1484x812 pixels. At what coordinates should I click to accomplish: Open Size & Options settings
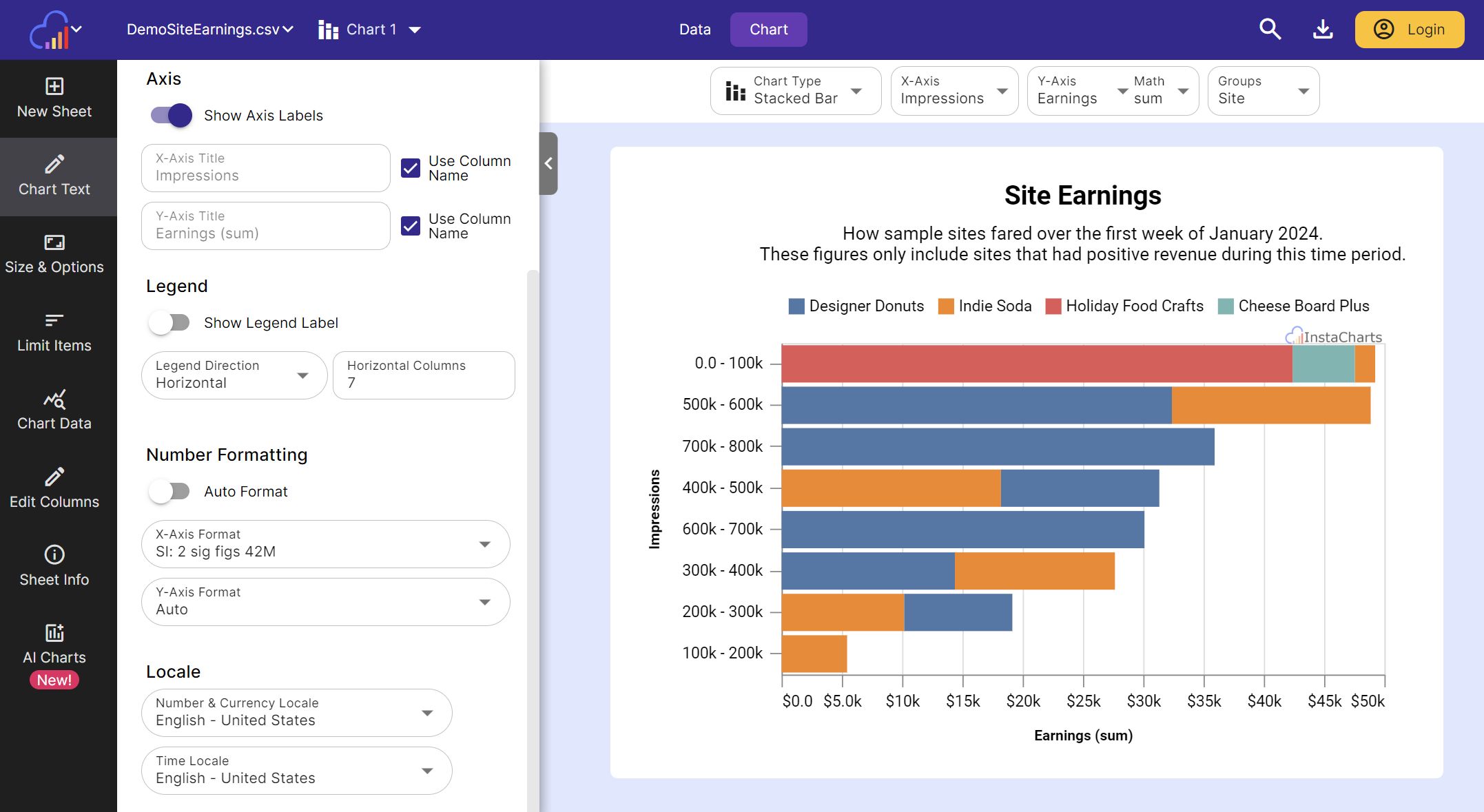pos(54,253)
